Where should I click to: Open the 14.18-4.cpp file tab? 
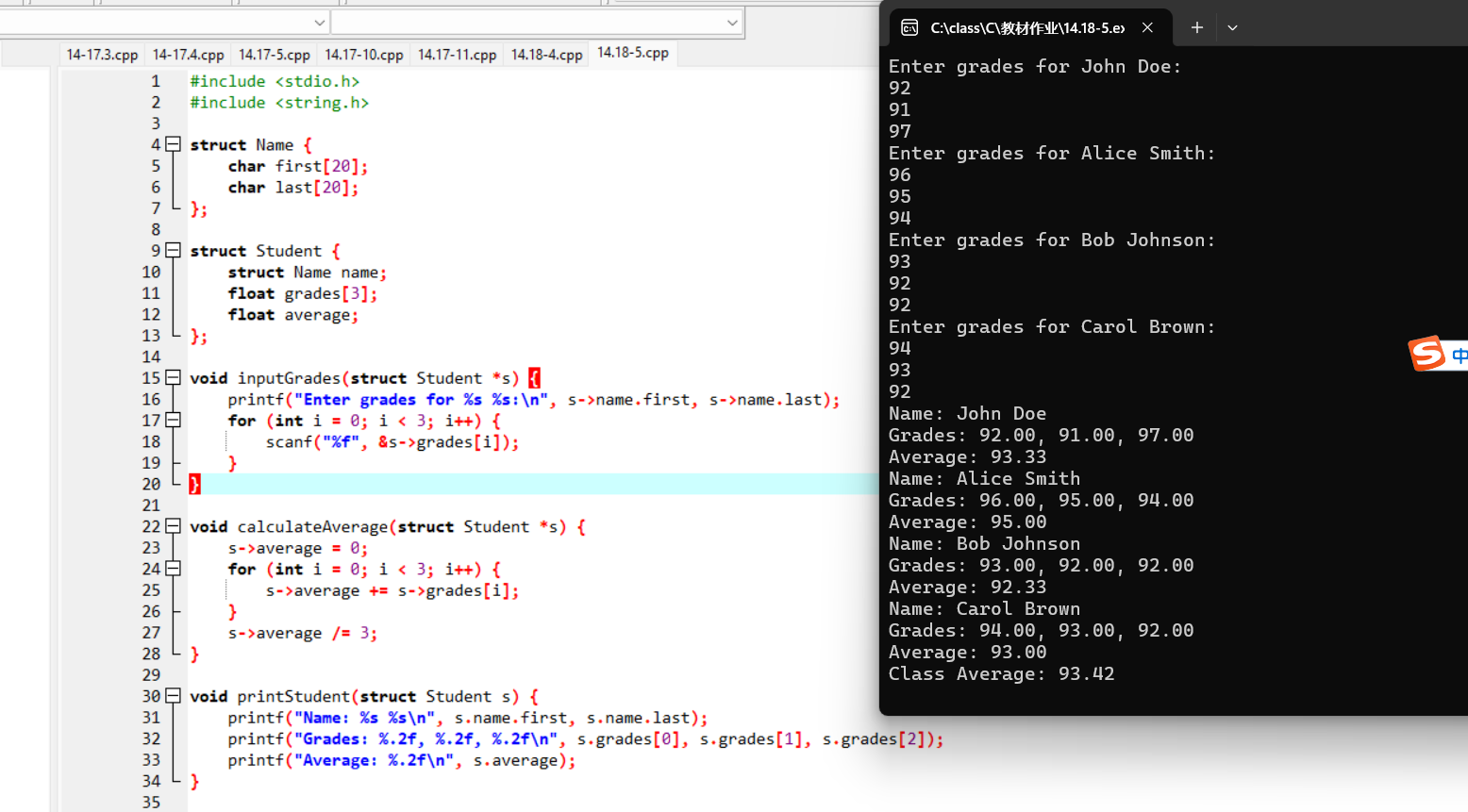546,55
